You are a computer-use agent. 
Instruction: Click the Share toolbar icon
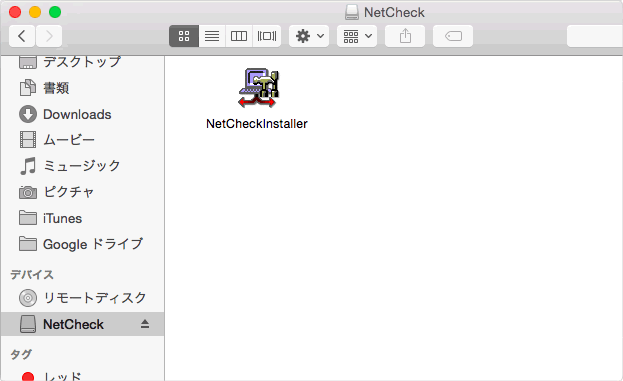click(x=405, y=36)
